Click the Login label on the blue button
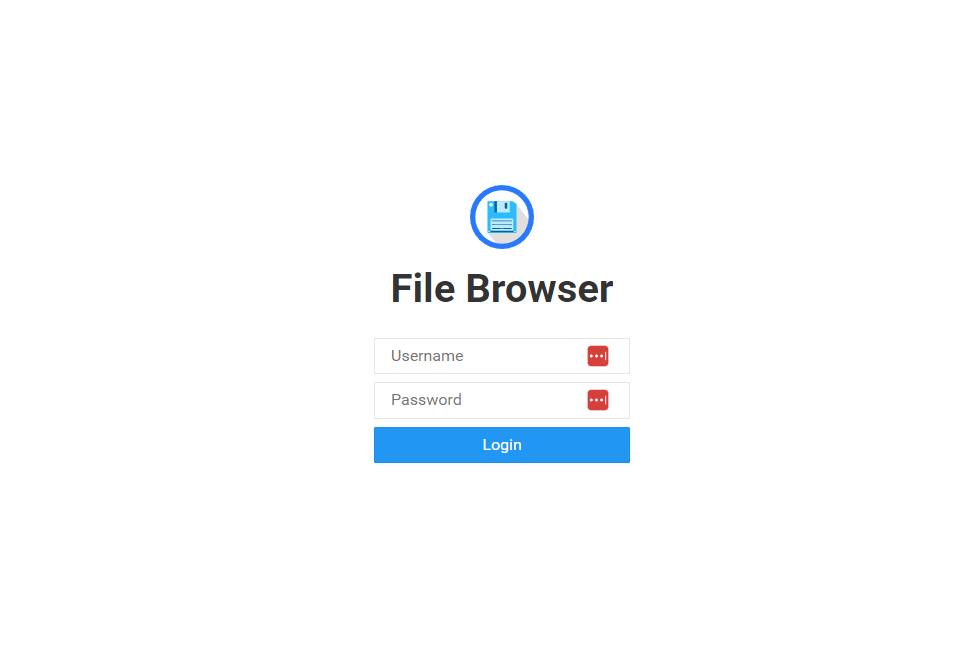 click(x=502, y=445)
